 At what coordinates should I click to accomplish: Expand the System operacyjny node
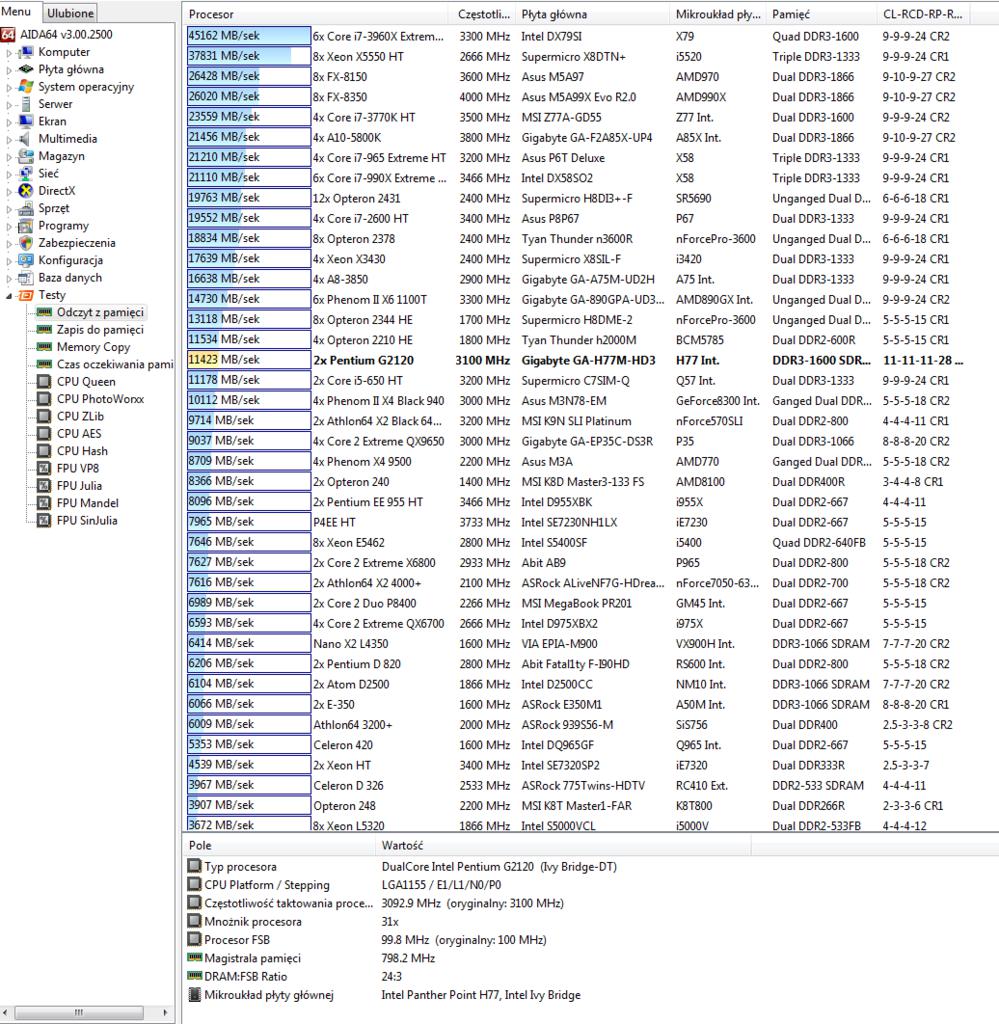pos(9,87)
